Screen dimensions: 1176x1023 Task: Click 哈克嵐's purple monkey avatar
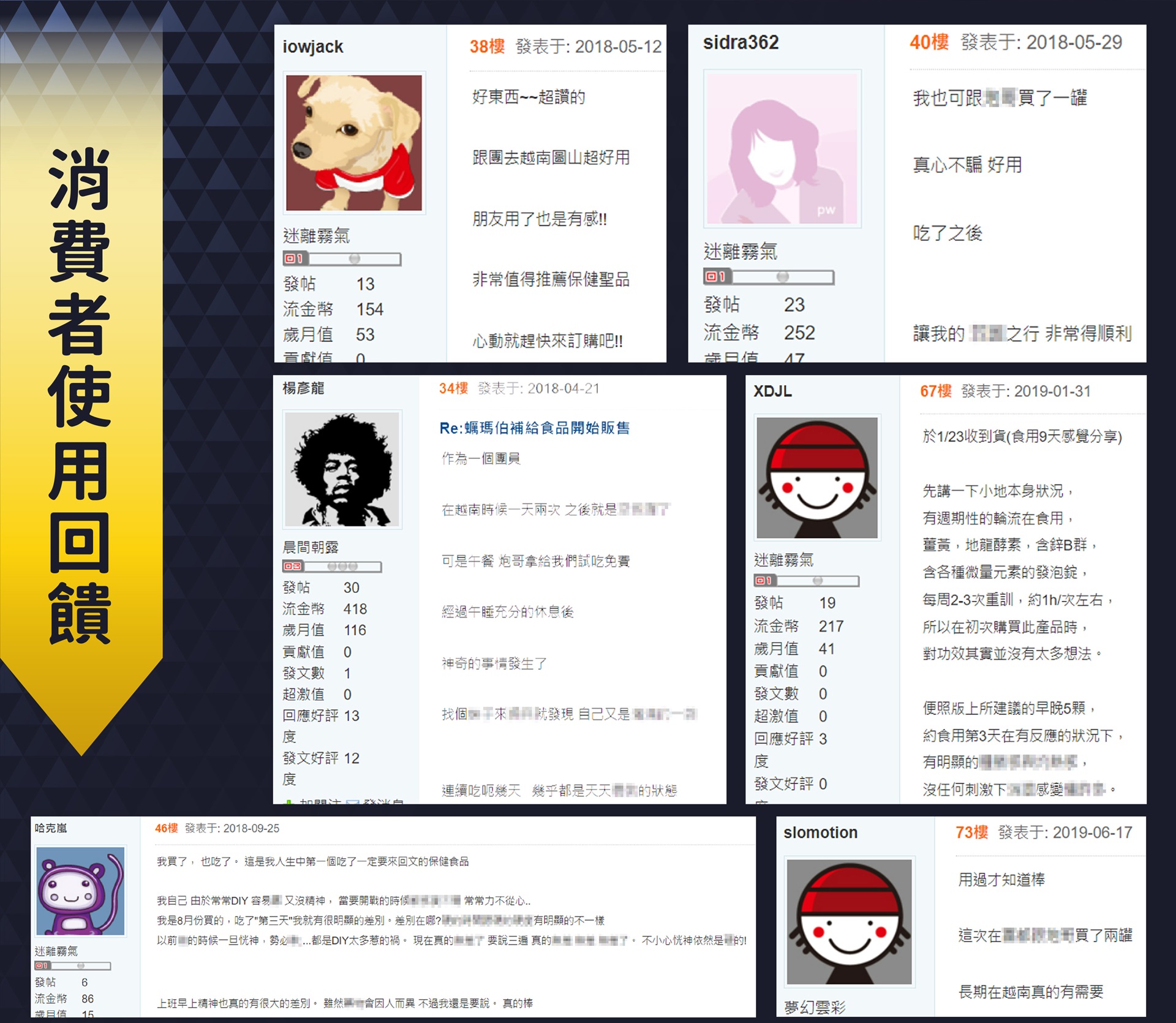[80, 891]
